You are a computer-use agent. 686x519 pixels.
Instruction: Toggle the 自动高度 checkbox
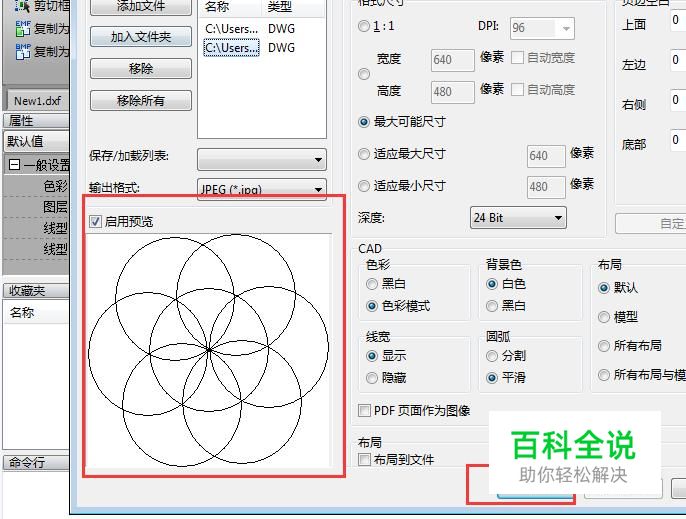click(517, 90)
